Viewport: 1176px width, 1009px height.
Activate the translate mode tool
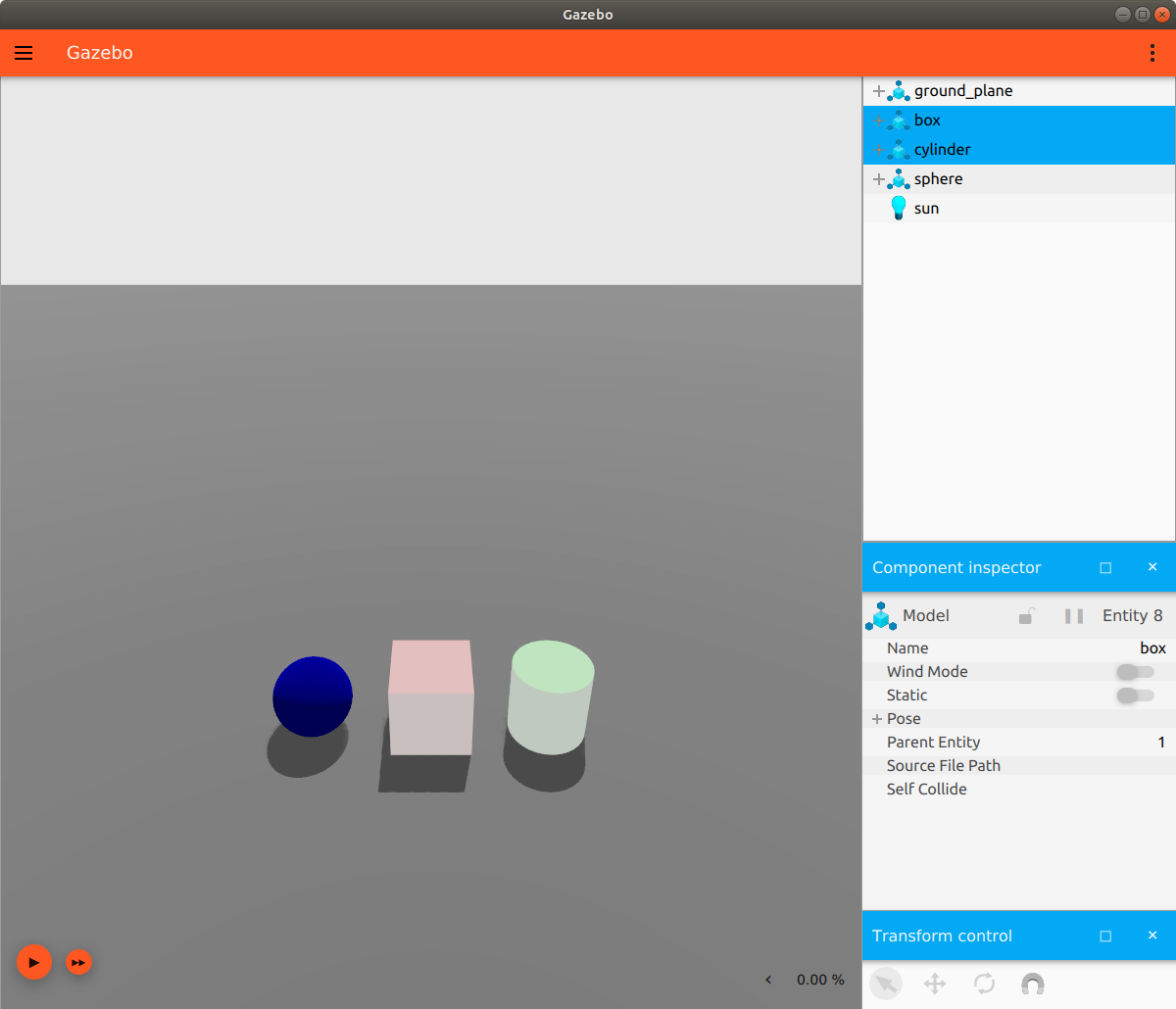pyautogui.click(x=935, y=984)
